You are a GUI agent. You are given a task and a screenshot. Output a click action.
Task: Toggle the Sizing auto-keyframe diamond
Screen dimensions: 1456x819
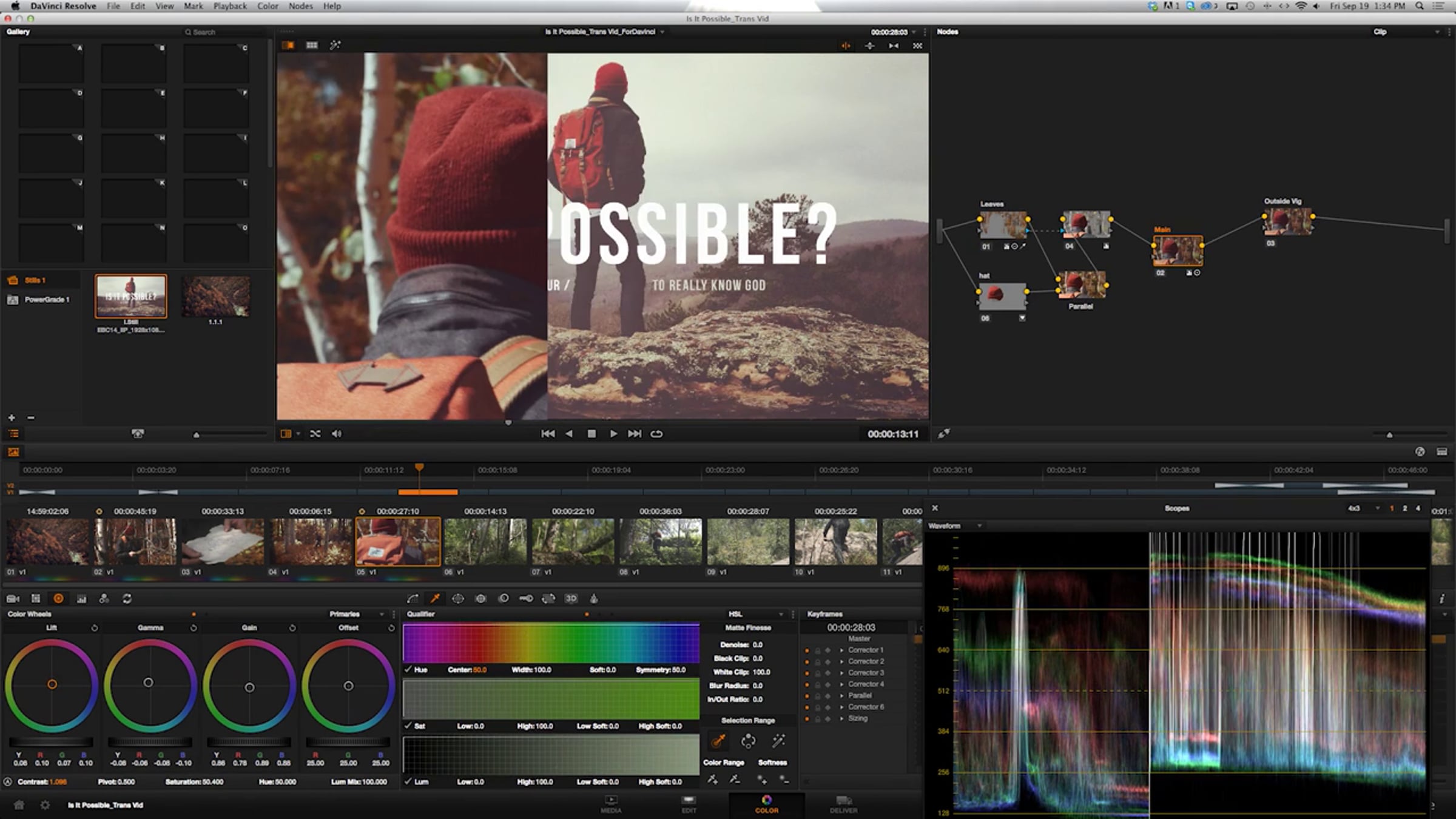click(828, 719)
